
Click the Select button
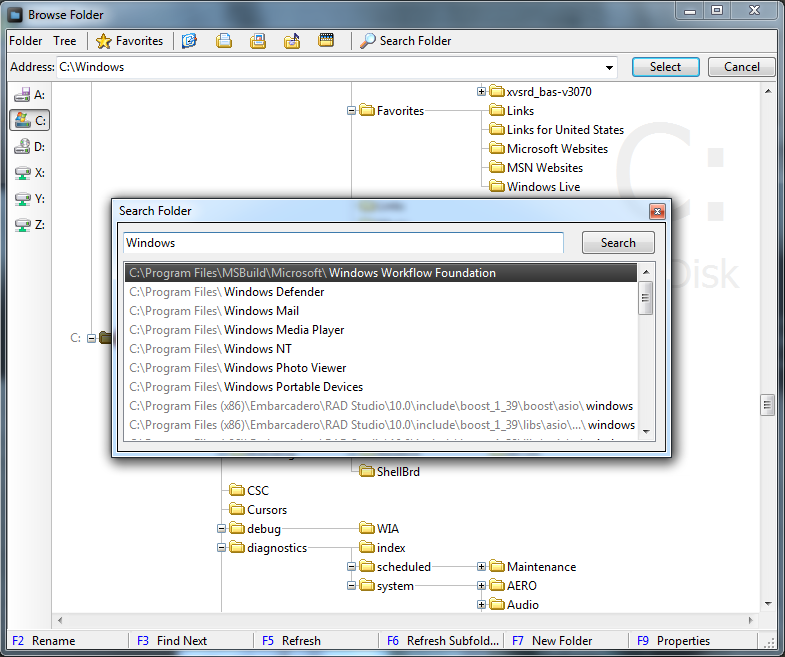(x=665, y=67)
